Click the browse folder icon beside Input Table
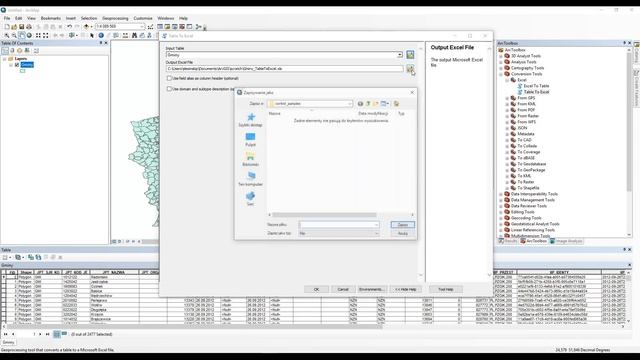The width and height of the screenshot is (640, 360). [410, 55]
